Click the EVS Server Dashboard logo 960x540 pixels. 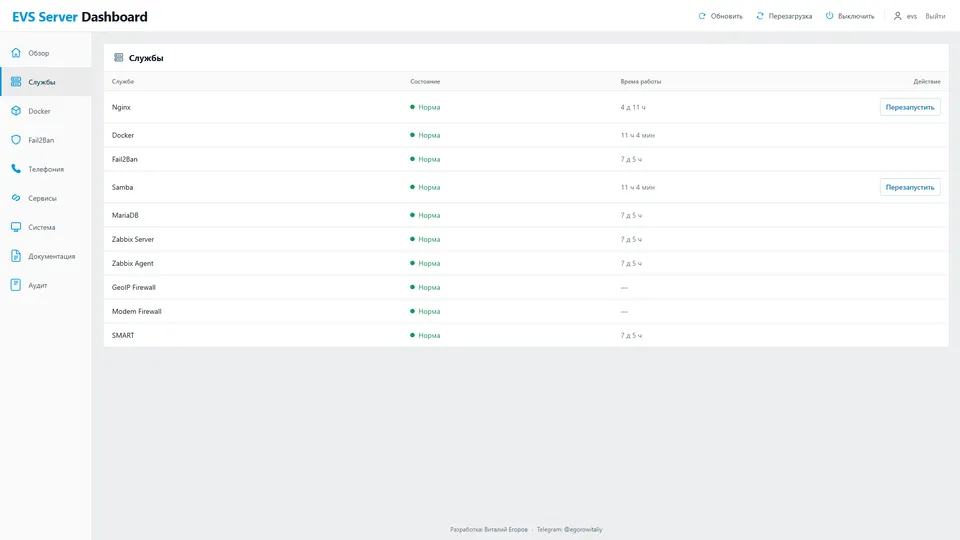pos(80,17)
